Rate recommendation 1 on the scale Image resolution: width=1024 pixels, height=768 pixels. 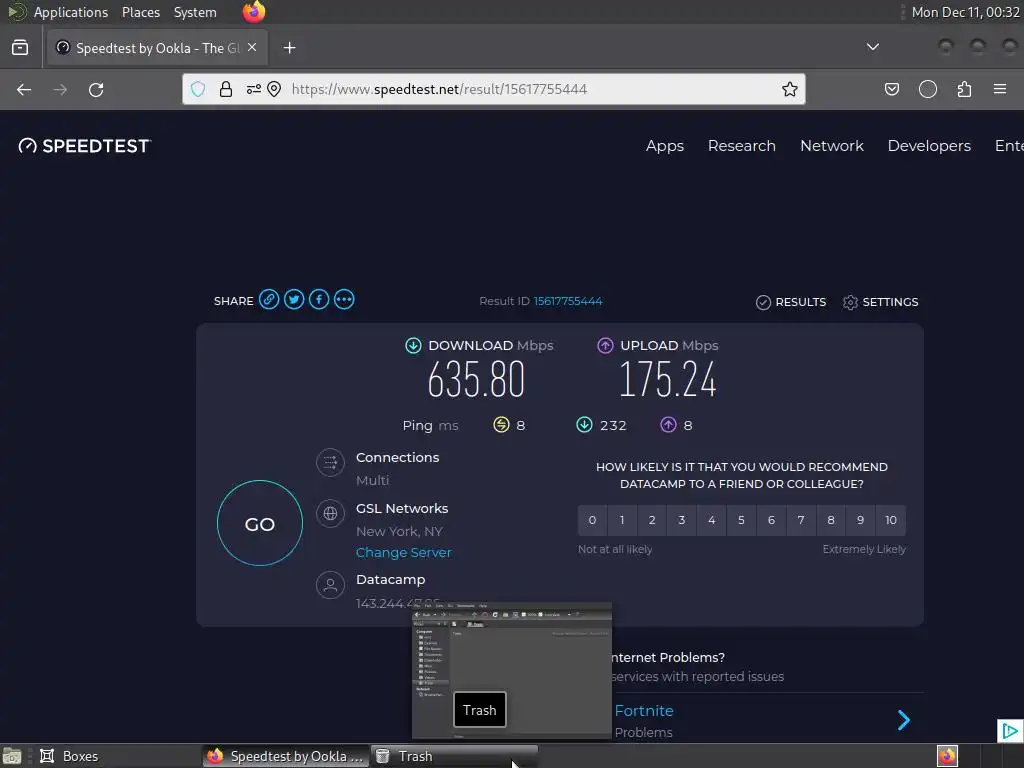(622, 520)
